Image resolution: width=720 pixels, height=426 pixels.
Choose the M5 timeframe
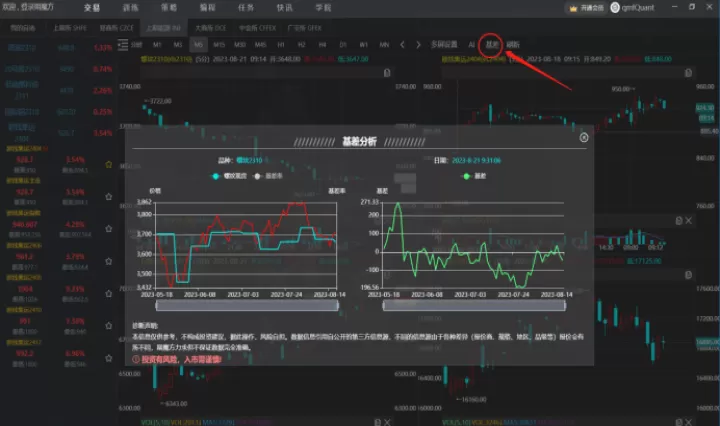click(198, 45)
